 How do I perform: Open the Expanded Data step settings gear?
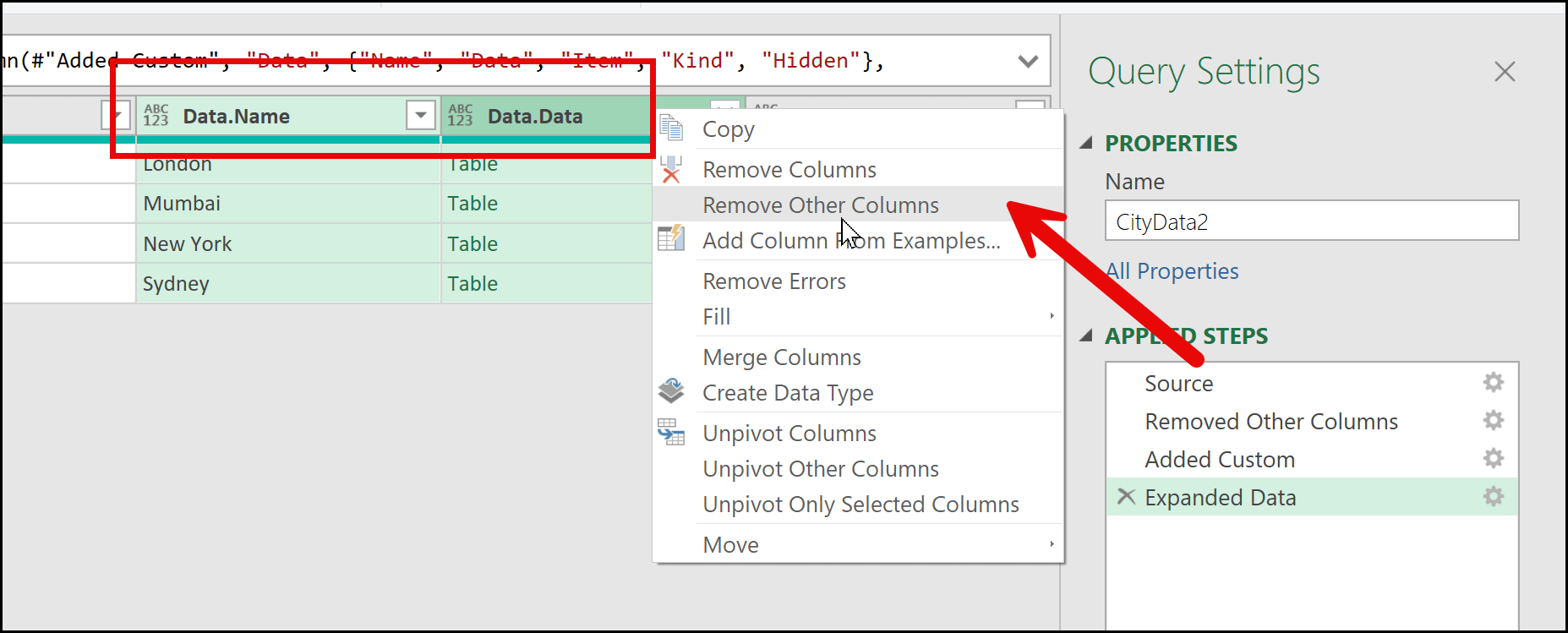[x=1493, y=497]
